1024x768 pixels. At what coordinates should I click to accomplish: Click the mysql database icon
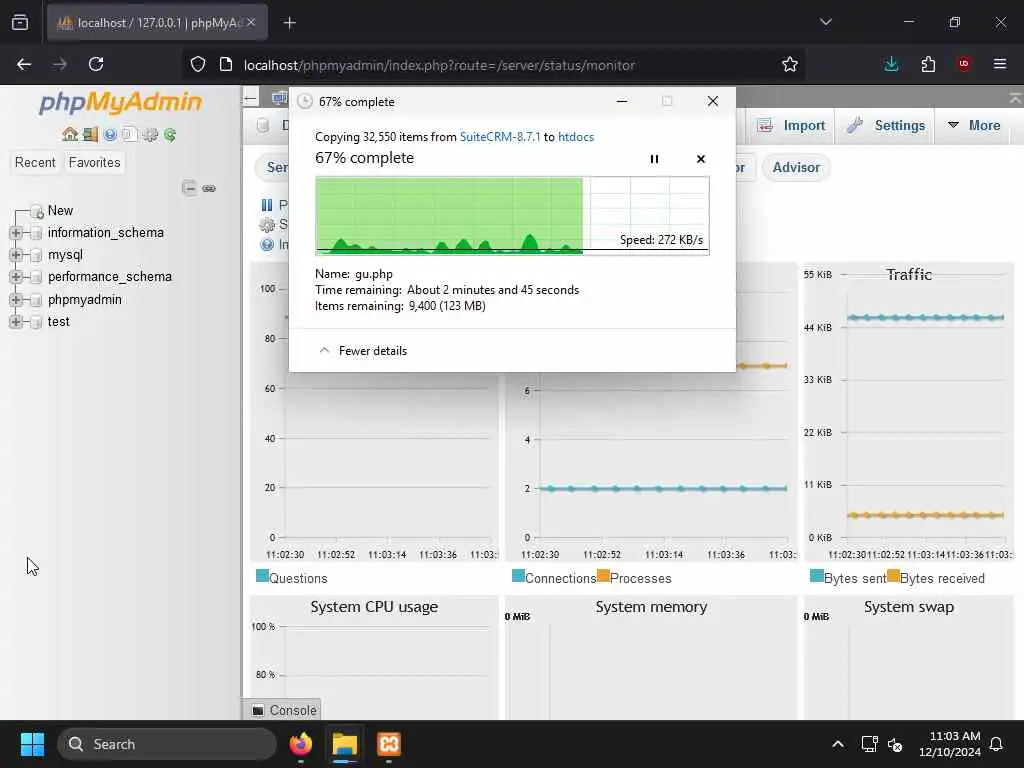coord(37,255)
